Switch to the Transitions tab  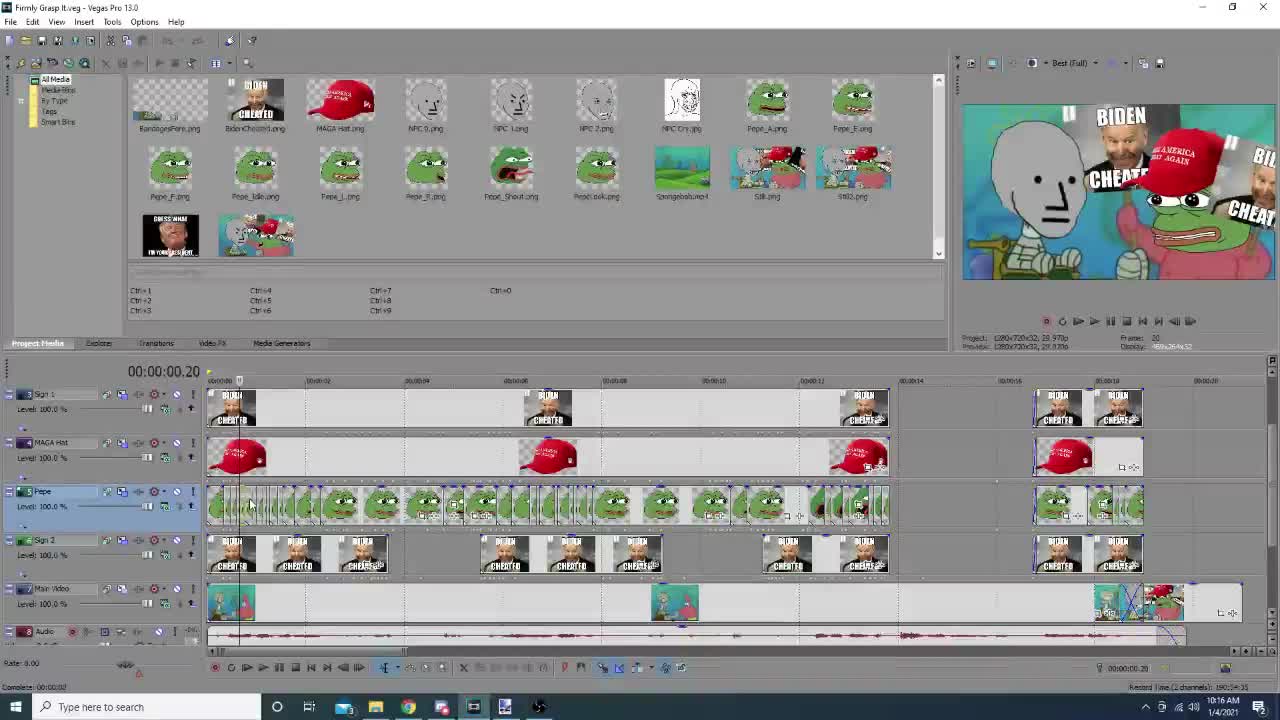(x=156, y=343)
